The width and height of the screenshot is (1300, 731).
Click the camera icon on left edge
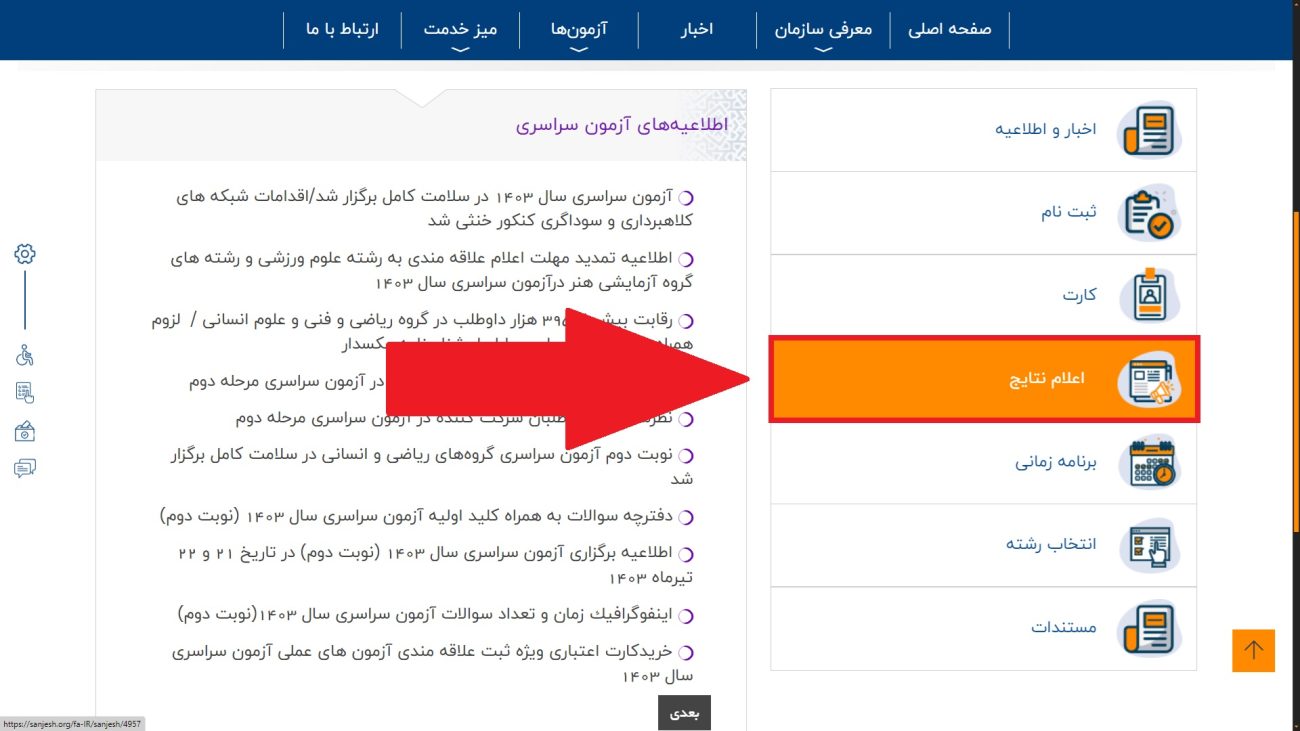[25, 431]
